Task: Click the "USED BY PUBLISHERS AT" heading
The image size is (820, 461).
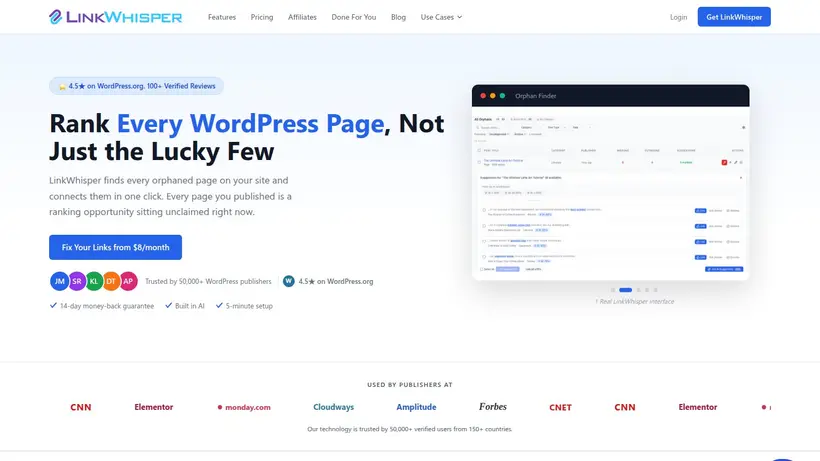Action: 410,385
